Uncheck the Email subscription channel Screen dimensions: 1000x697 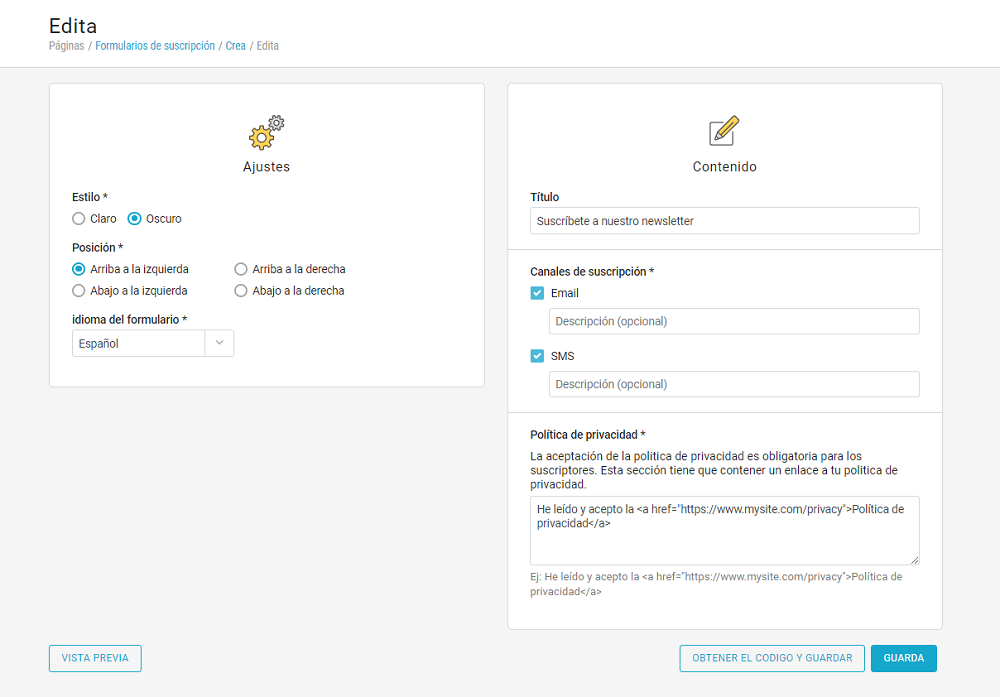(537, 293)
